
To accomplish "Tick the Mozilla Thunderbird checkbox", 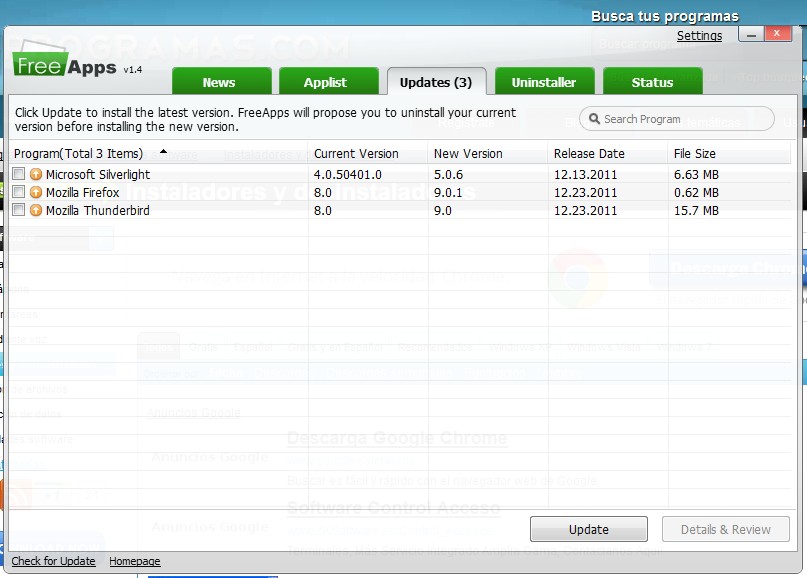I will [19, 210].
